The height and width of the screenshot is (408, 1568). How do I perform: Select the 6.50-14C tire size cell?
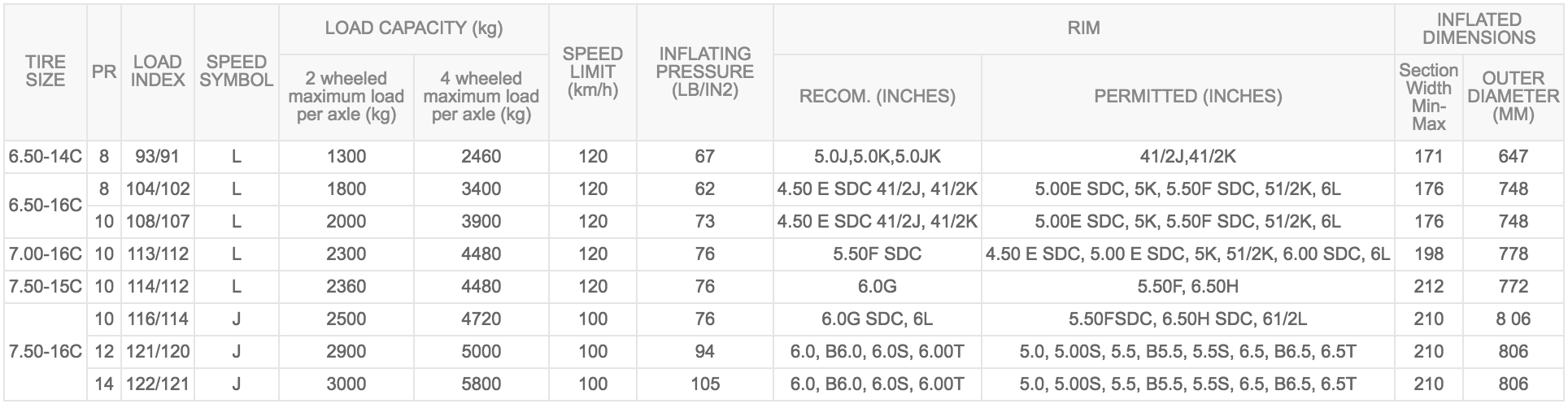coord(46,157)
